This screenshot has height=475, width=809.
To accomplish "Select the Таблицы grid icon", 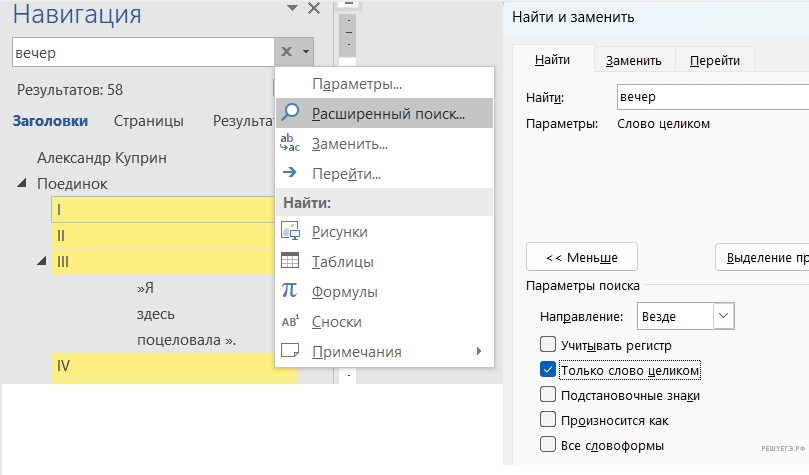I will coord(291,262).
